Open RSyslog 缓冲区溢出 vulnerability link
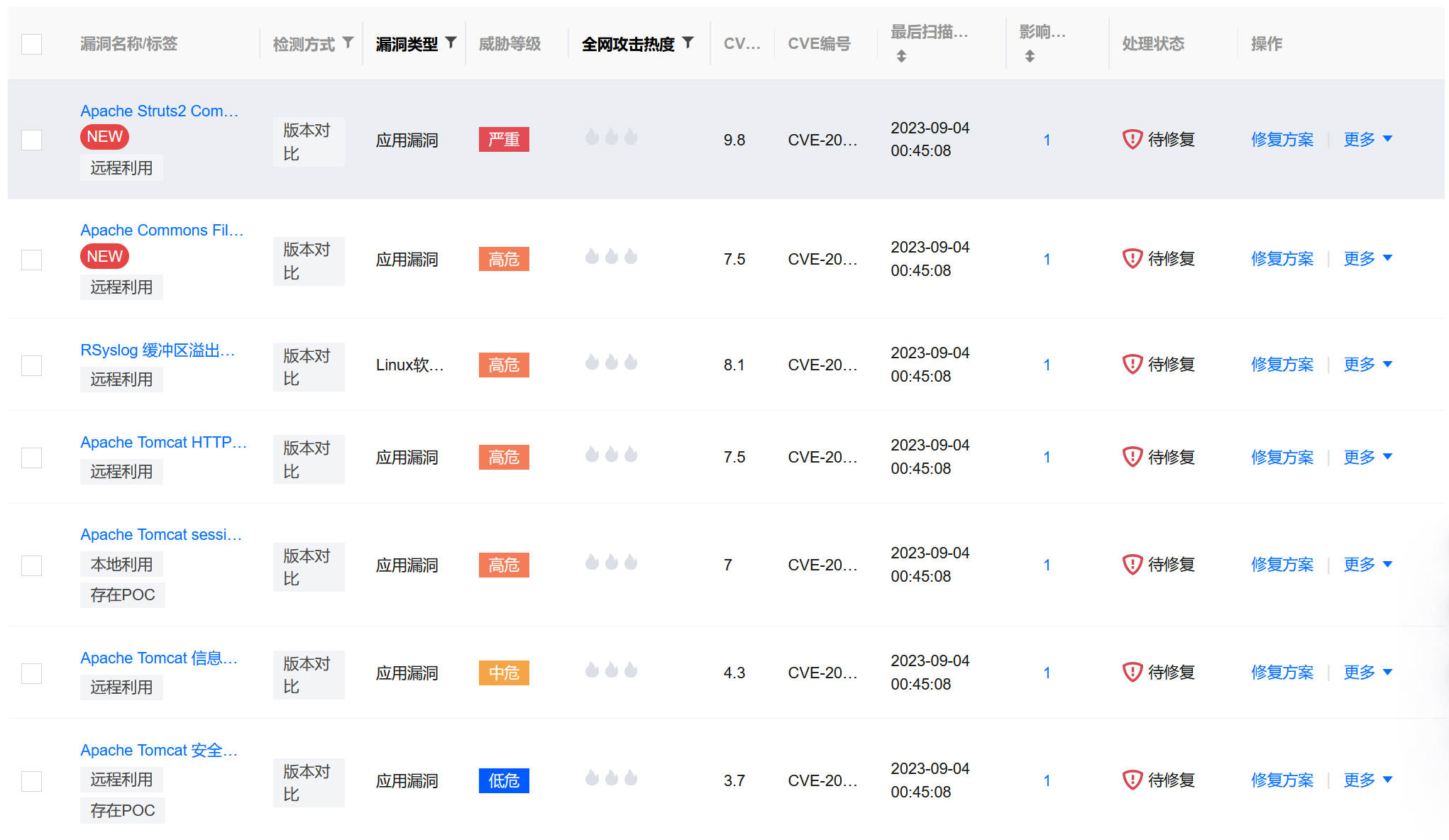Image resolution: width=1449 pixels, height=840 pixels. pyautogui.click(x=158, y=350)
